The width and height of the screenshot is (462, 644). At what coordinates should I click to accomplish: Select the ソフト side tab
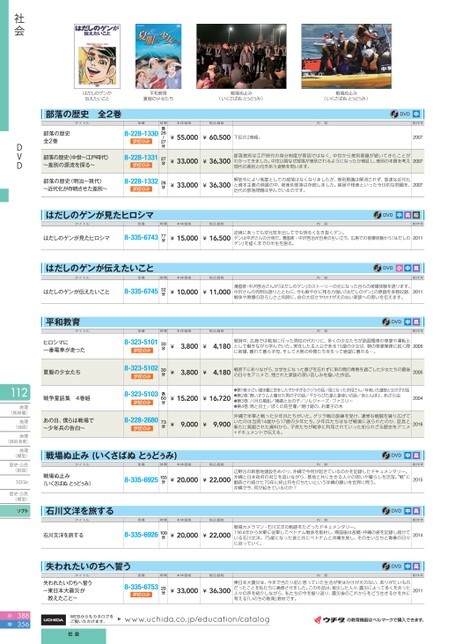[15, 511]
